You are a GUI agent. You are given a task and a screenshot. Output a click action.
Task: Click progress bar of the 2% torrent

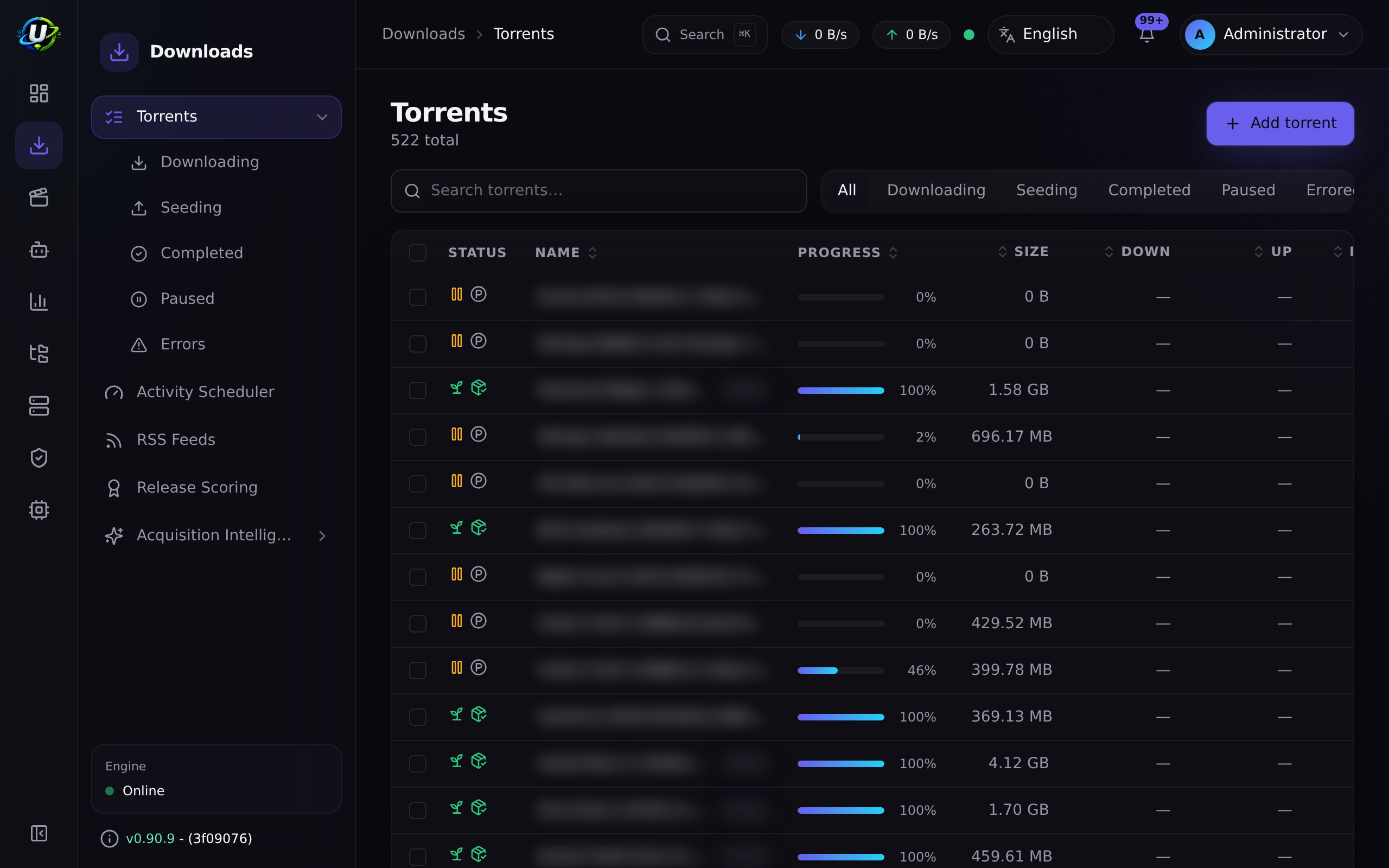pos(840,437)
